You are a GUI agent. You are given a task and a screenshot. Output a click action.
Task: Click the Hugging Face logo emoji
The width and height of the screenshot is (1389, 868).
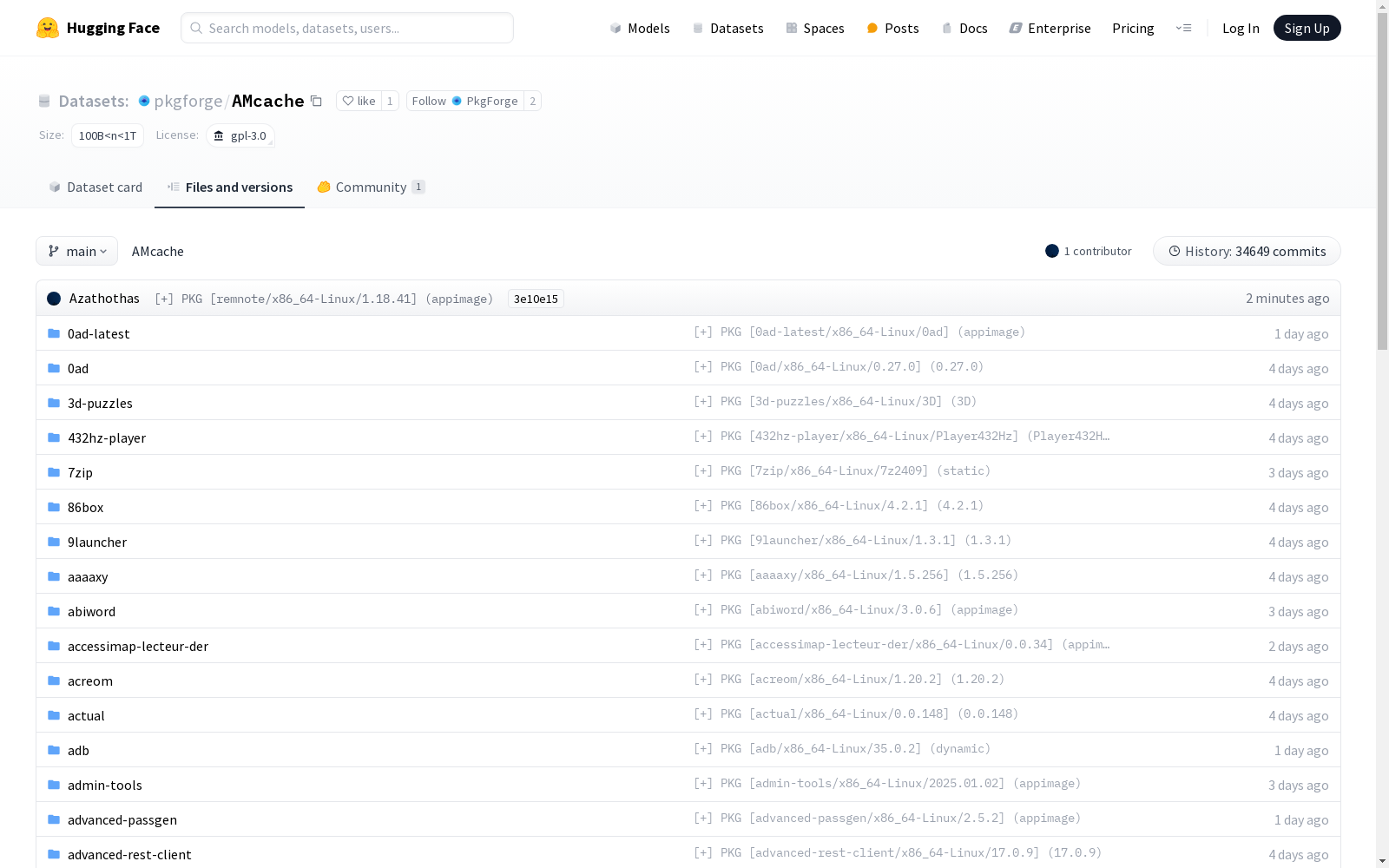coord(48,28)
